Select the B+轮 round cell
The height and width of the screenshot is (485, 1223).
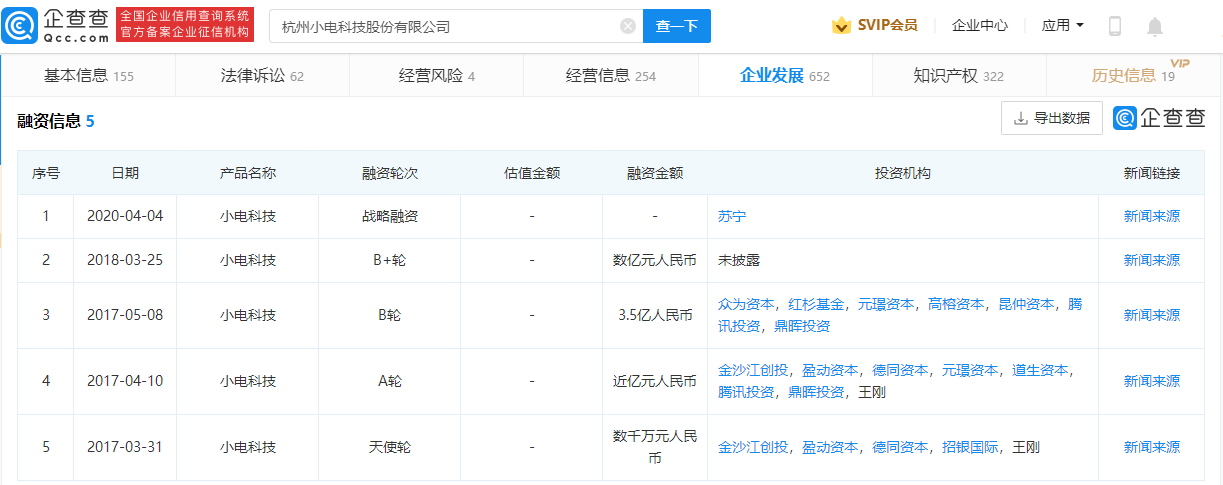pyautogui.click(x=390, y=260)
